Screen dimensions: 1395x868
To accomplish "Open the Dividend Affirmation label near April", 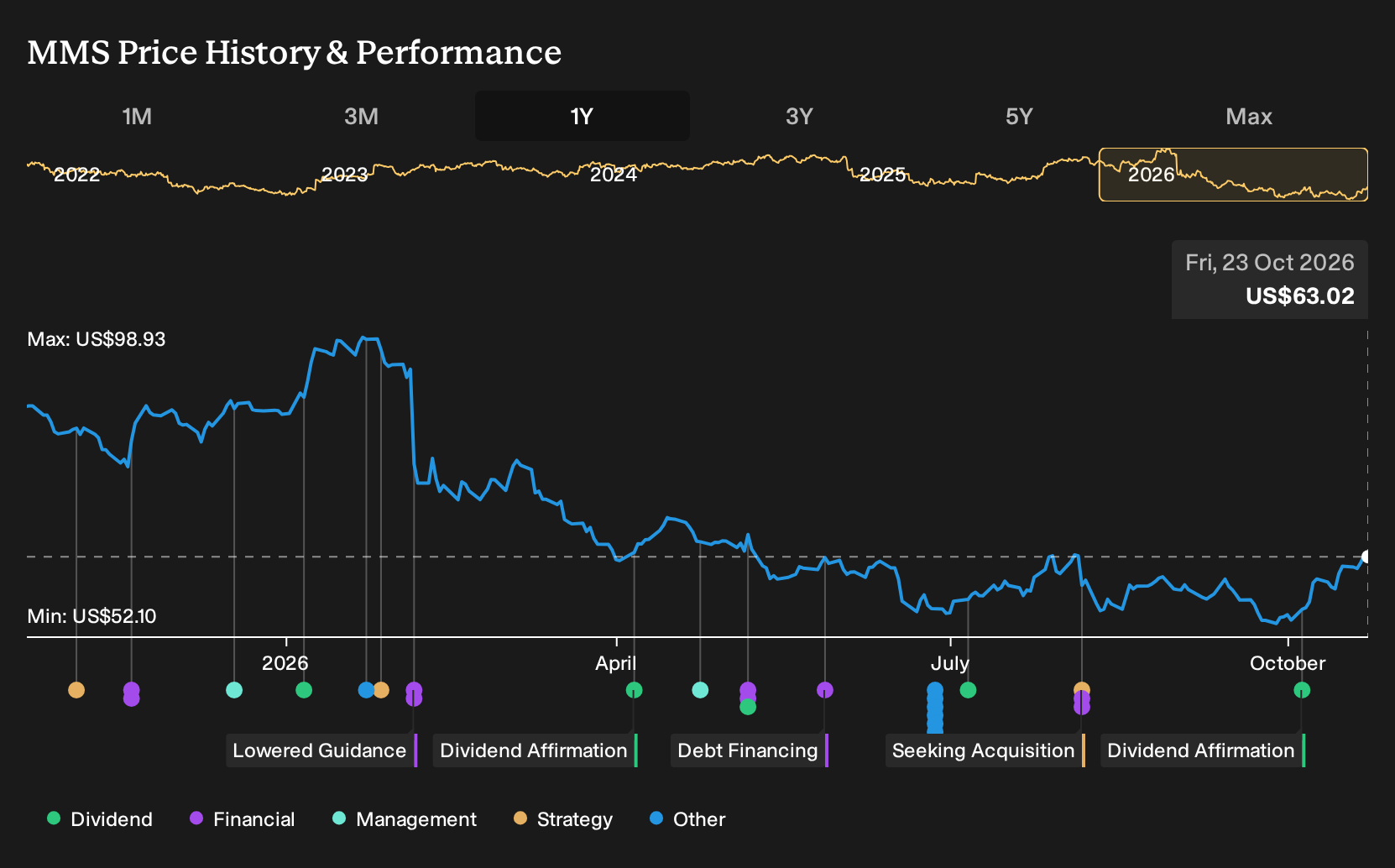I will pos(536,750).
